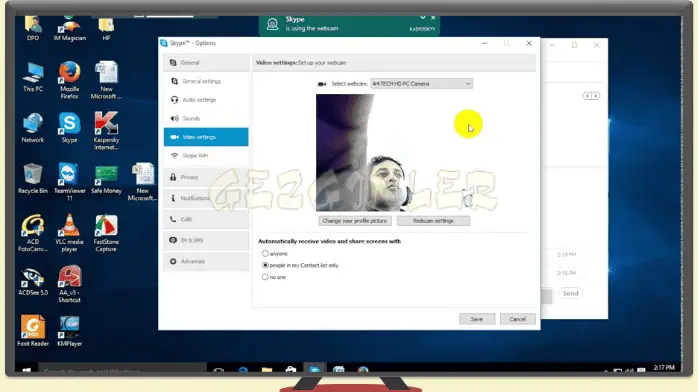
Task: Open Skype WiFi settings
Action: point(206,156)
